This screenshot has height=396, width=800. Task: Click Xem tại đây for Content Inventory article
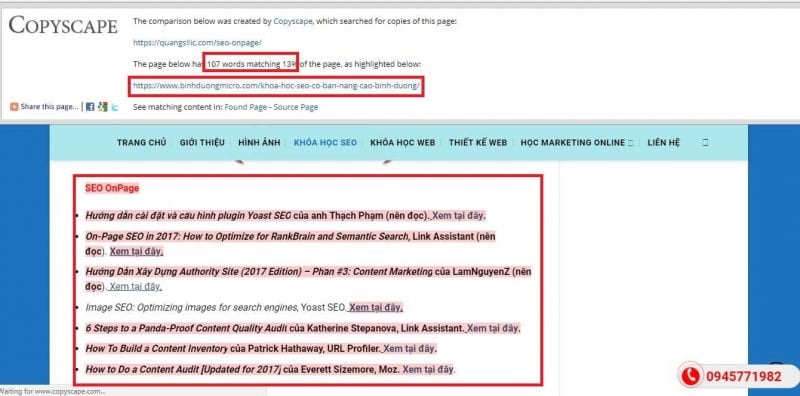point(409,349)
